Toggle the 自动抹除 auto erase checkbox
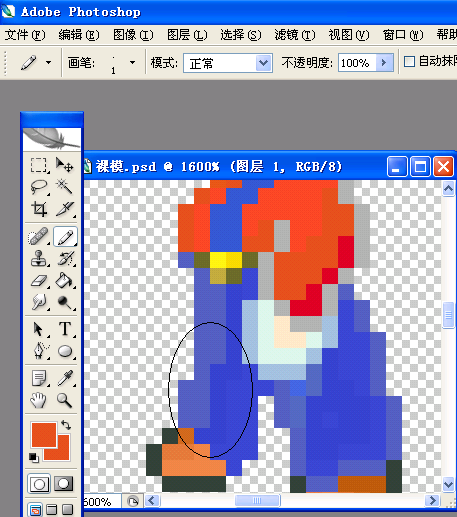 coord(409,62)
